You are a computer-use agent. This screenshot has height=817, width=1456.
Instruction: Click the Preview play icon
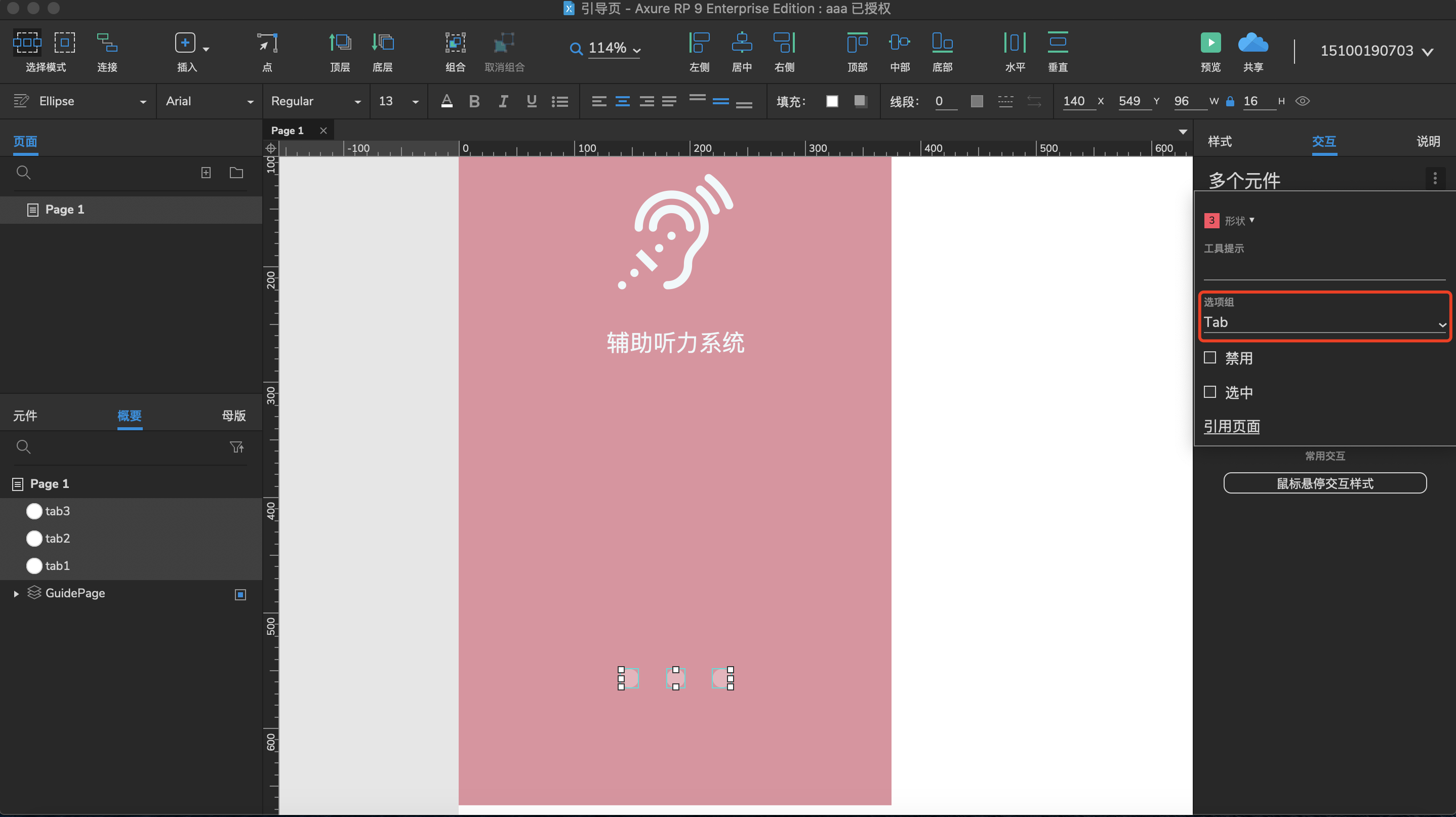tap(1210, 43)
